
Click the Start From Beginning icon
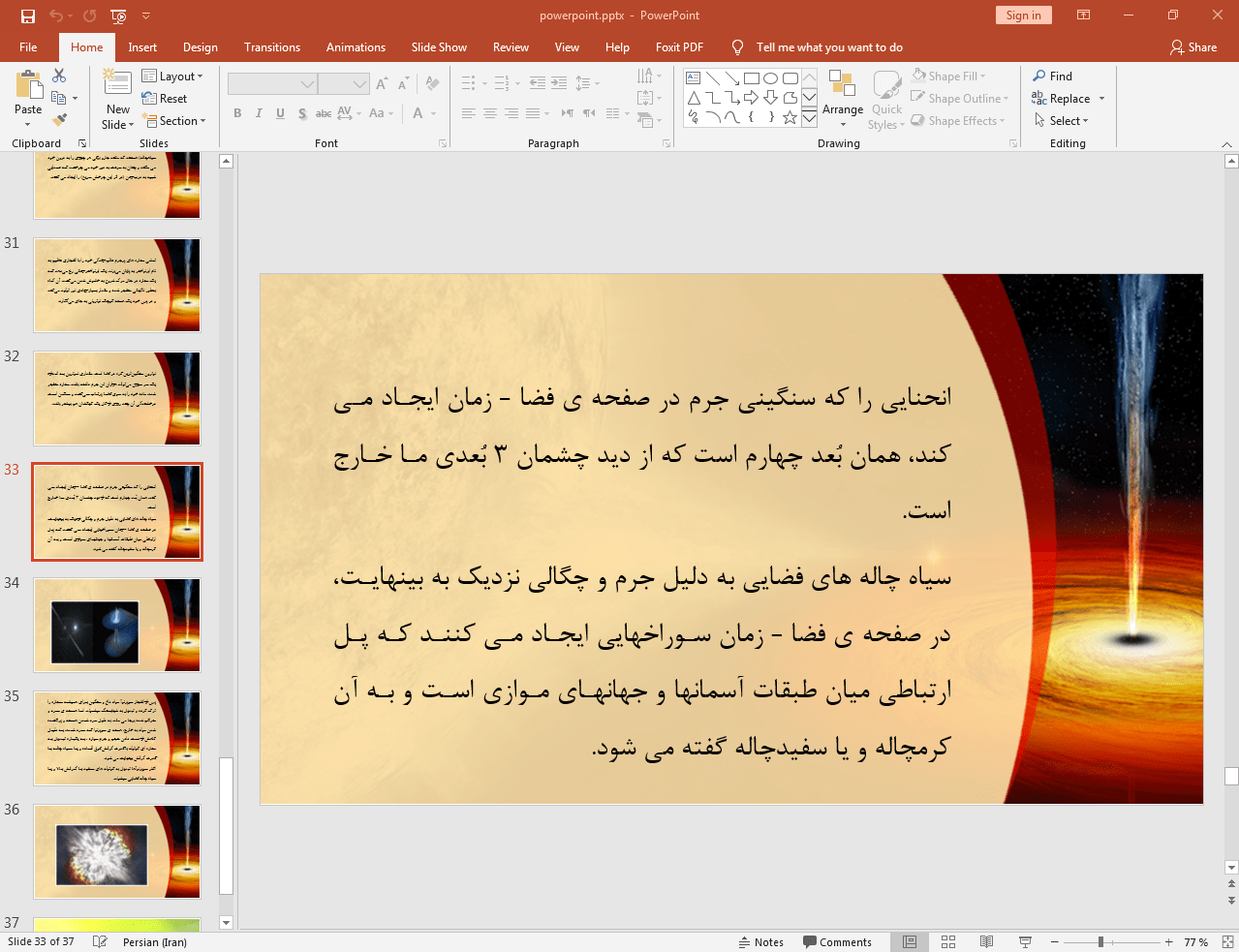coord(118,15)
